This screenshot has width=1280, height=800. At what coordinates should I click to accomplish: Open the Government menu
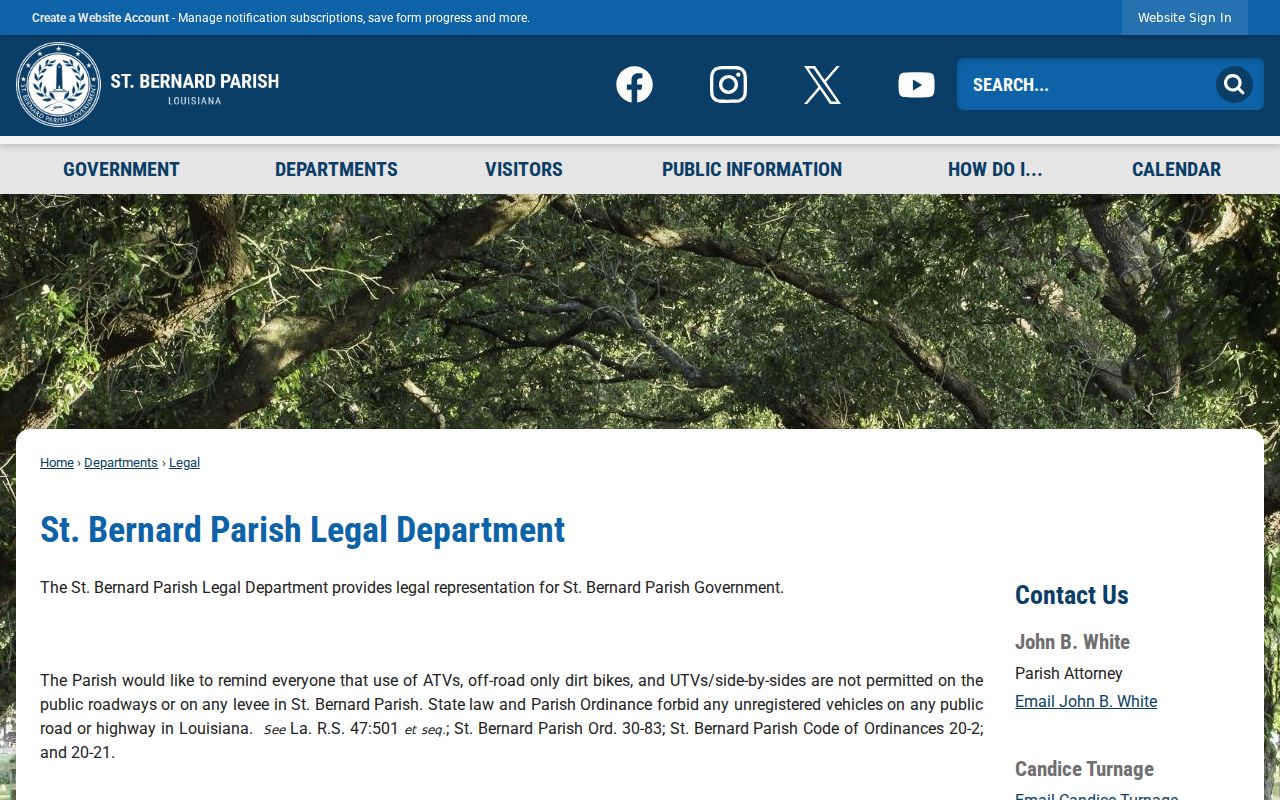[x=121, y=169]
